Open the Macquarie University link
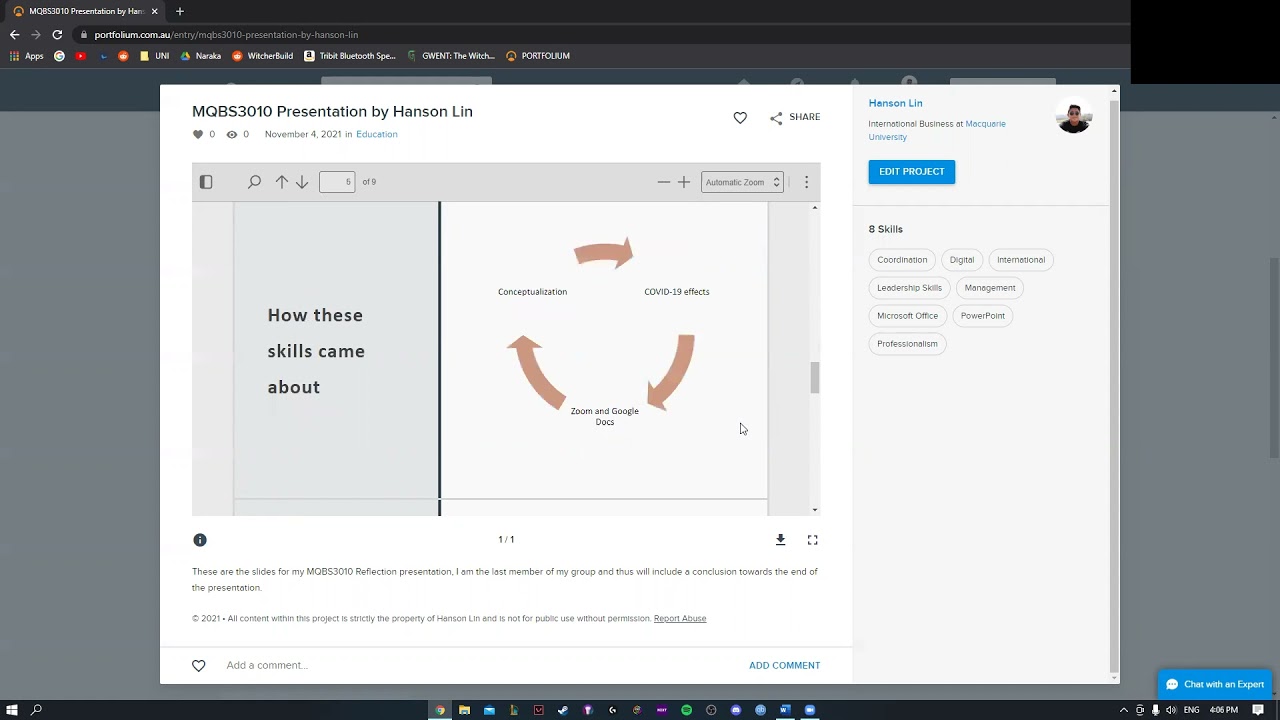This screenshot has height=720, width=1280. click(937, 130)
